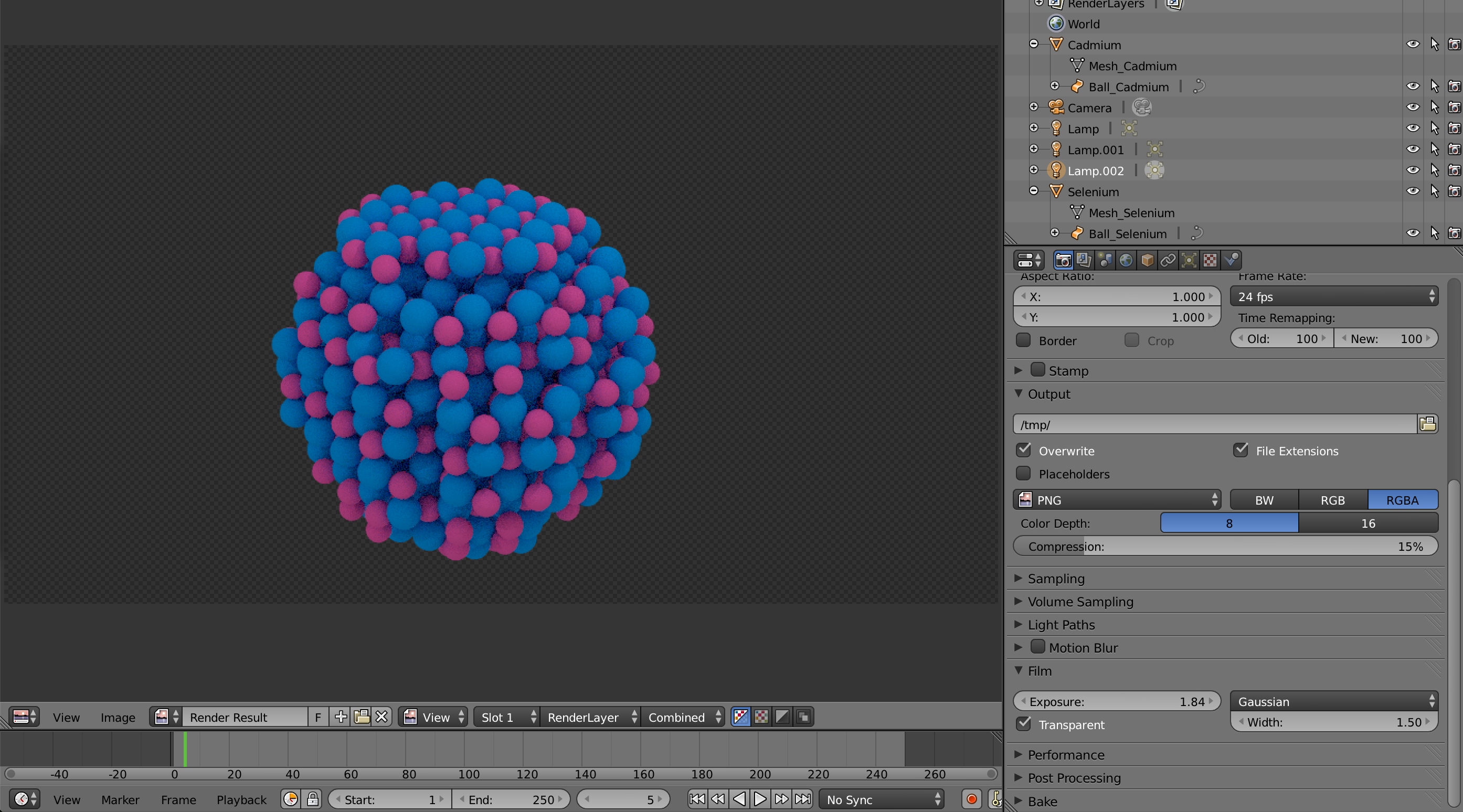Image resolution: width=1463 pixels, height=812 pixels.
Task: Create new image with plus icon
Action: point(341,717)
